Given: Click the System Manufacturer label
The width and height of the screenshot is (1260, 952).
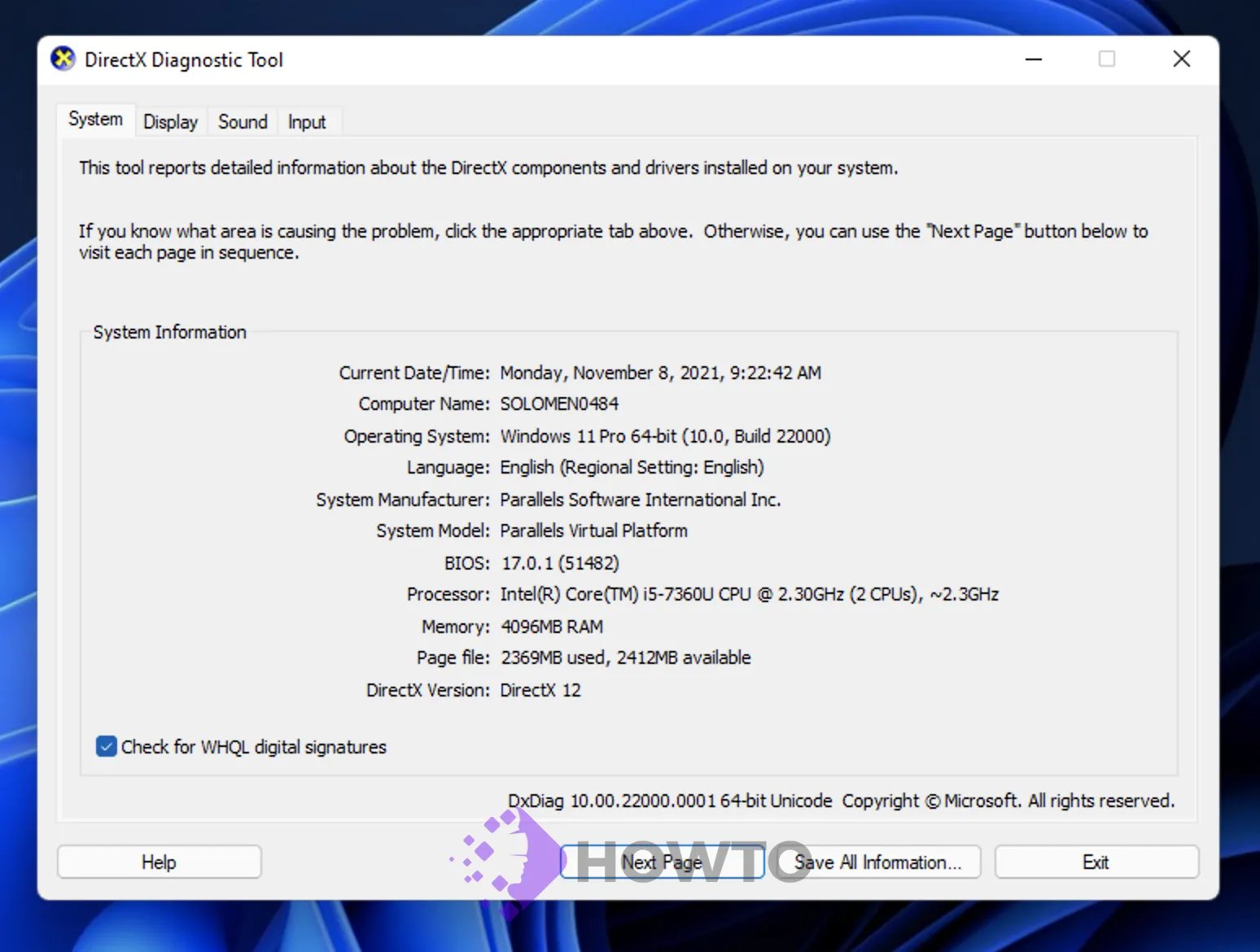Looking at the screenshot, I should 403,500.
